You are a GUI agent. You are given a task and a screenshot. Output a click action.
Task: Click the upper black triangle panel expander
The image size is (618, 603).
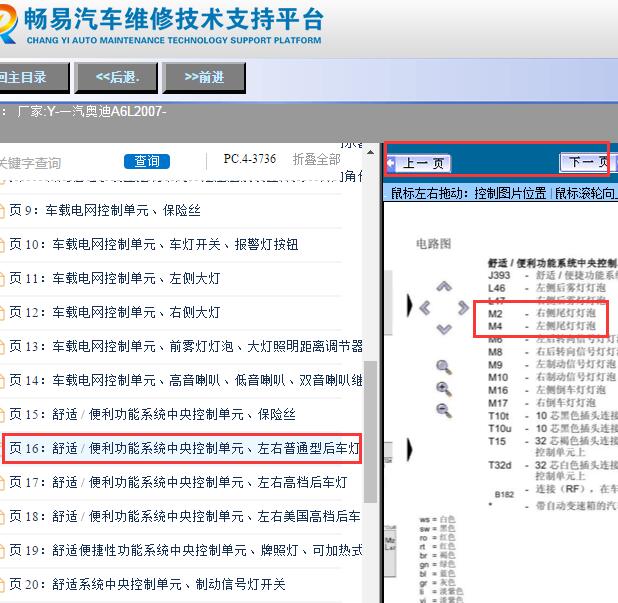tap(410, 305)
